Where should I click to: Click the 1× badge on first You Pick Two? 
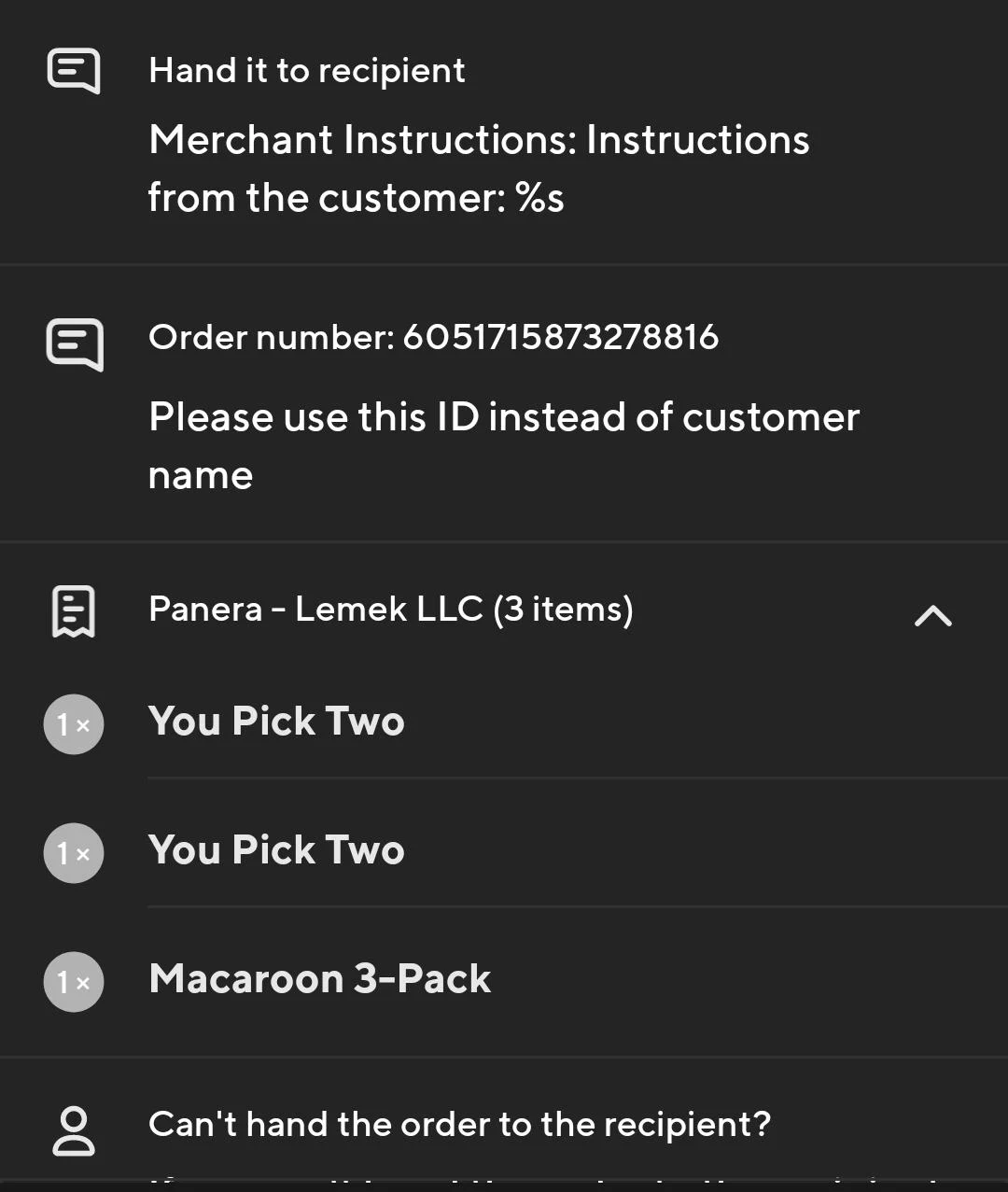coord(73,723)
